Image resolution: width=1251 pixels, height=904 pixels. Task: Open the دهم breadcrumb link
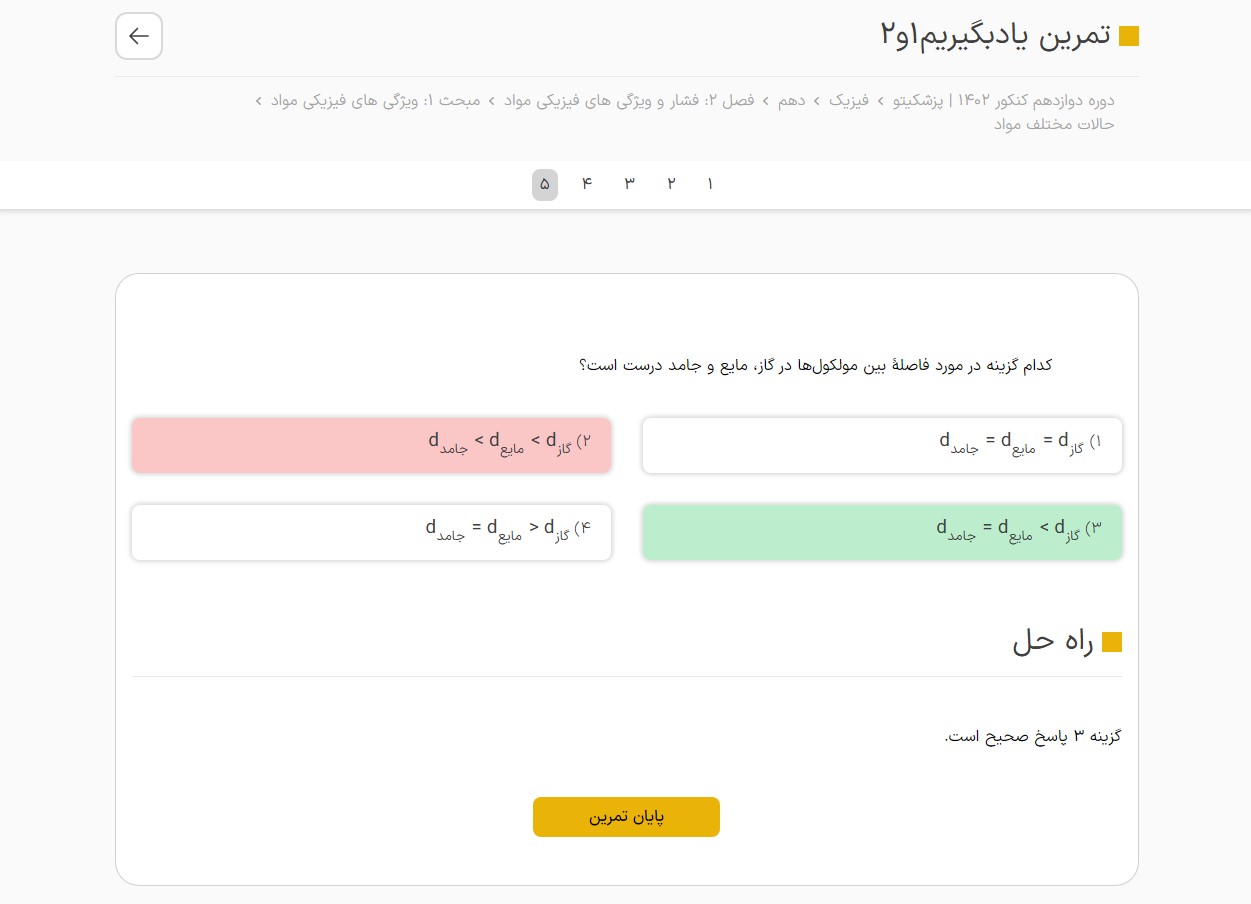click(x=792, y=100)
